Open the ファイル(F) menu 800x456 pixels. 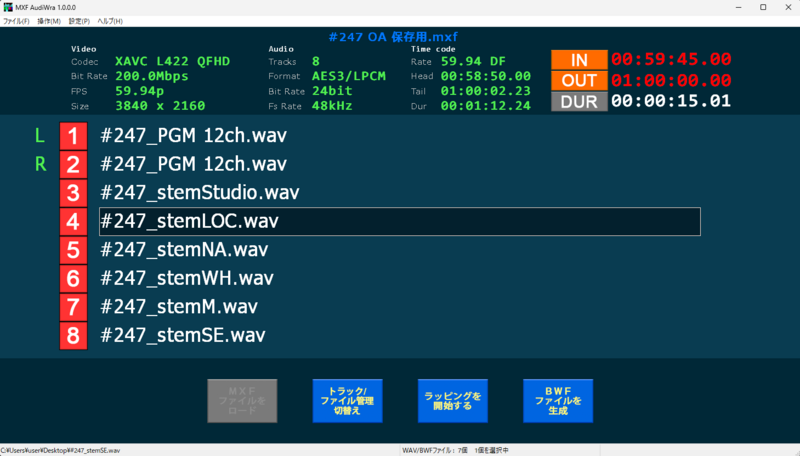click(x=16, y=21)
